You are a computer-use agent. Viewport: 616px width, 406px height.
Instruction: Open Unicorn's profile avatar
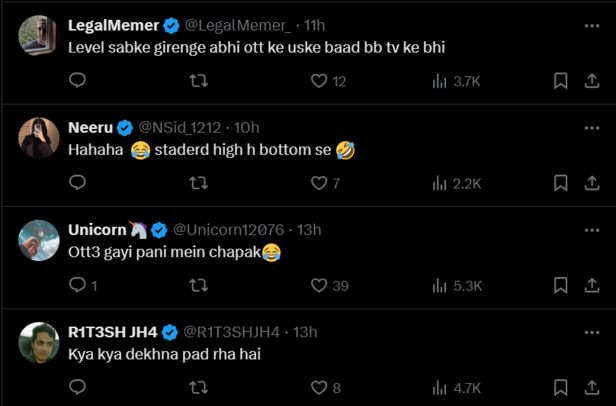pyautogui.click(x=39, y=240)
